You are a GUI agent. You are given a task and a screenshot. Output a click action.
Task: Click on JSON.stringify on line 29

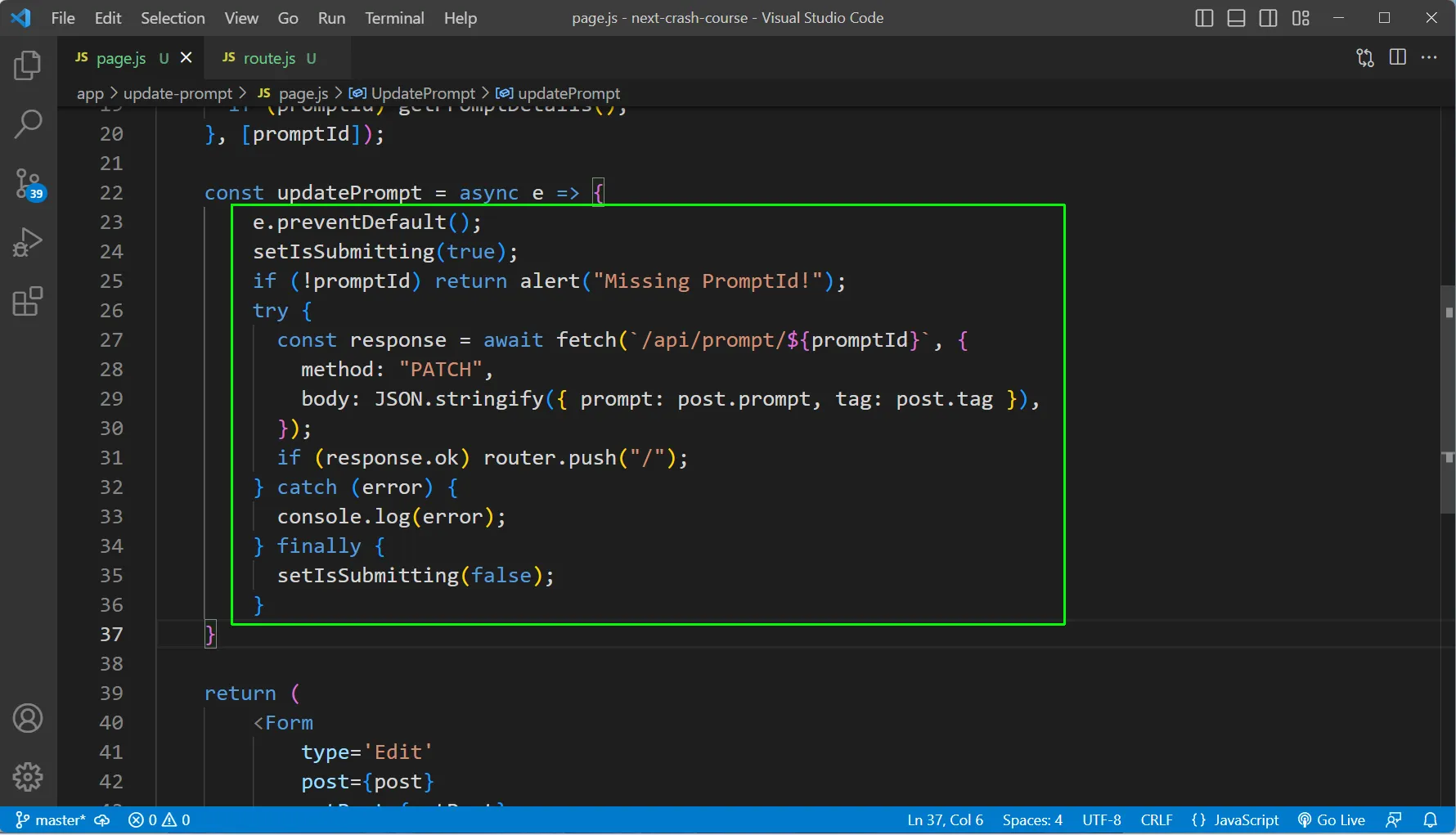coord(459,398)
